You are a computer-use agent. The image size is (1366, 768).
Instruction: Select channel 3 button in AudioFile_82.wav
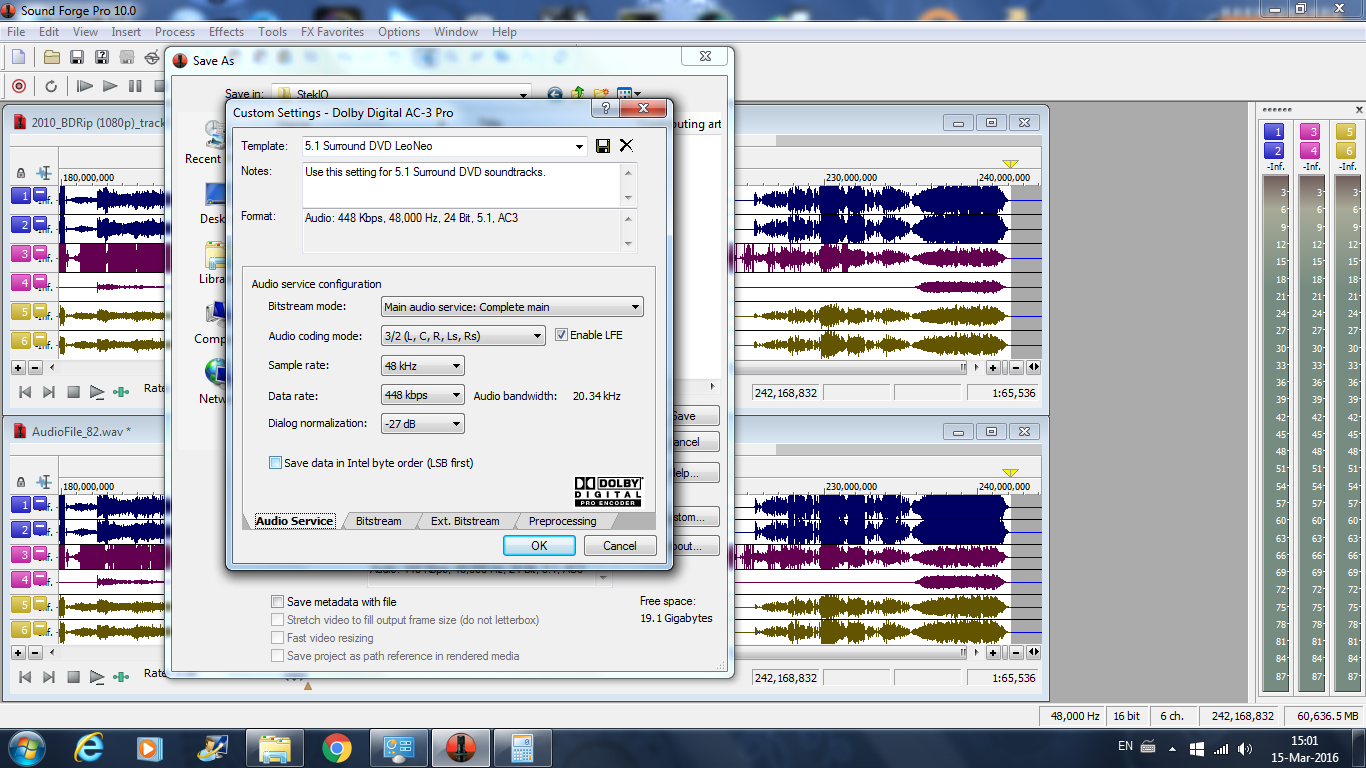coord(20,554)
